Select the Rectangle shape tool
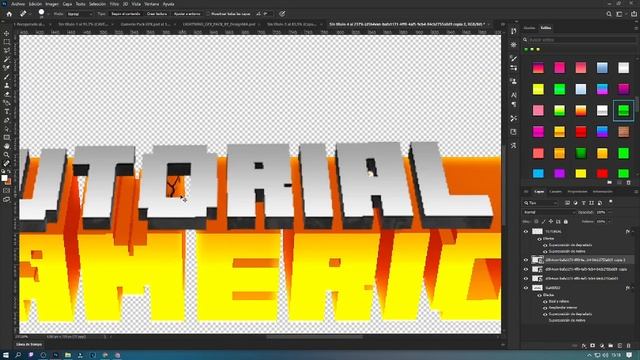 (x=7, y=138)
